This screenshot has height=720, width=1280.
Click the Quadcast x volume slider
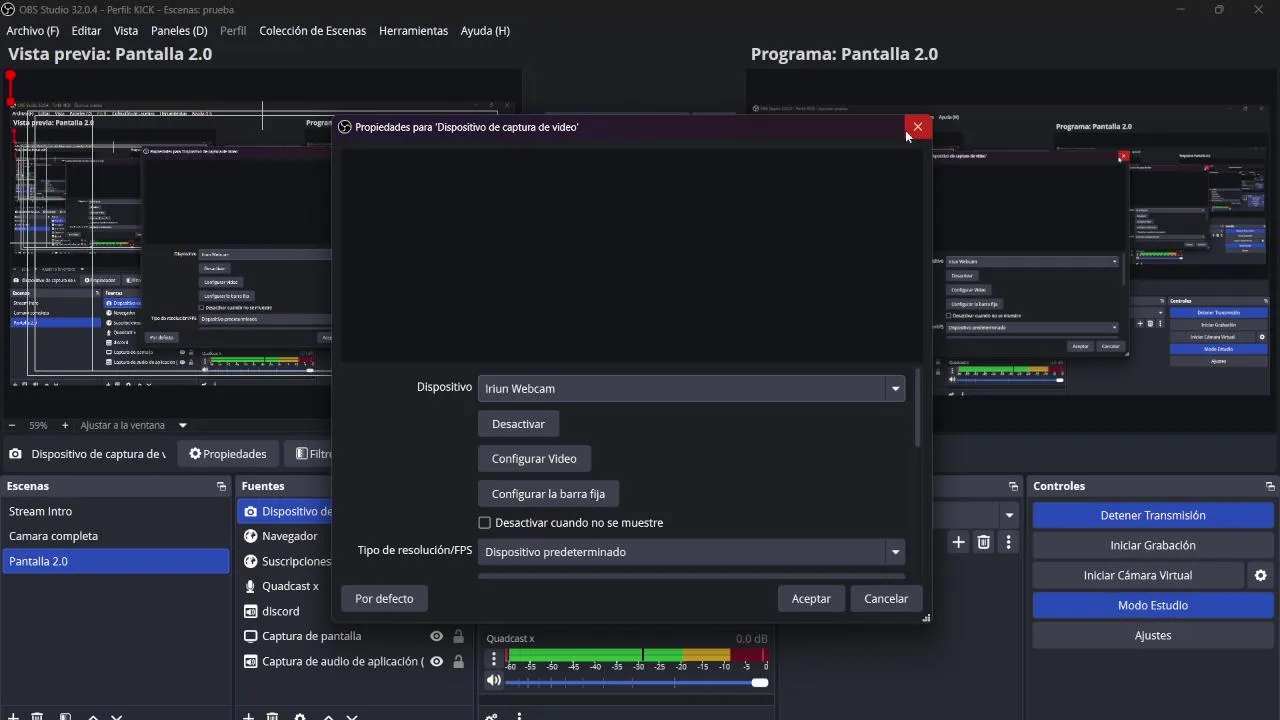636,683
